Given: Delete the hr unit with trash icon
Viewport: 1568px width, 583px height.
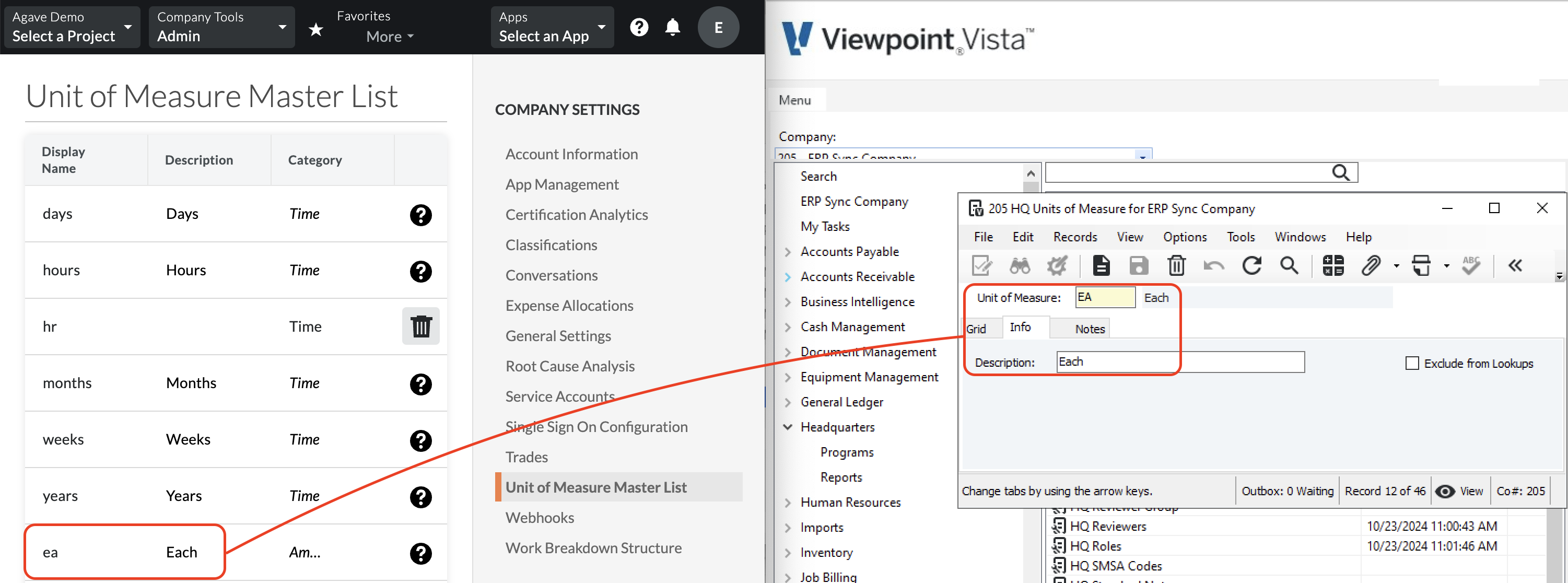Looking at the screenshot, I should [420, 326].
